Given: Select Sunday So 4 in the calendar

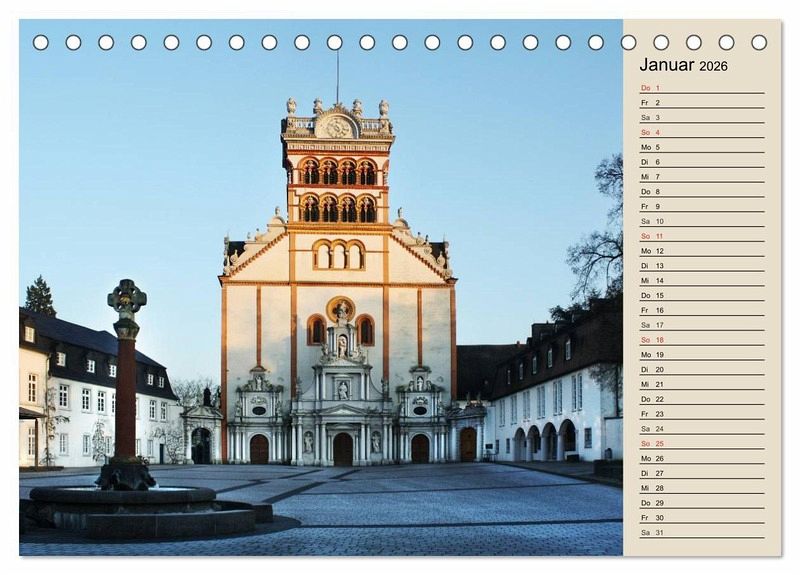Looking at the screenshot, I should tap(700, 132).
